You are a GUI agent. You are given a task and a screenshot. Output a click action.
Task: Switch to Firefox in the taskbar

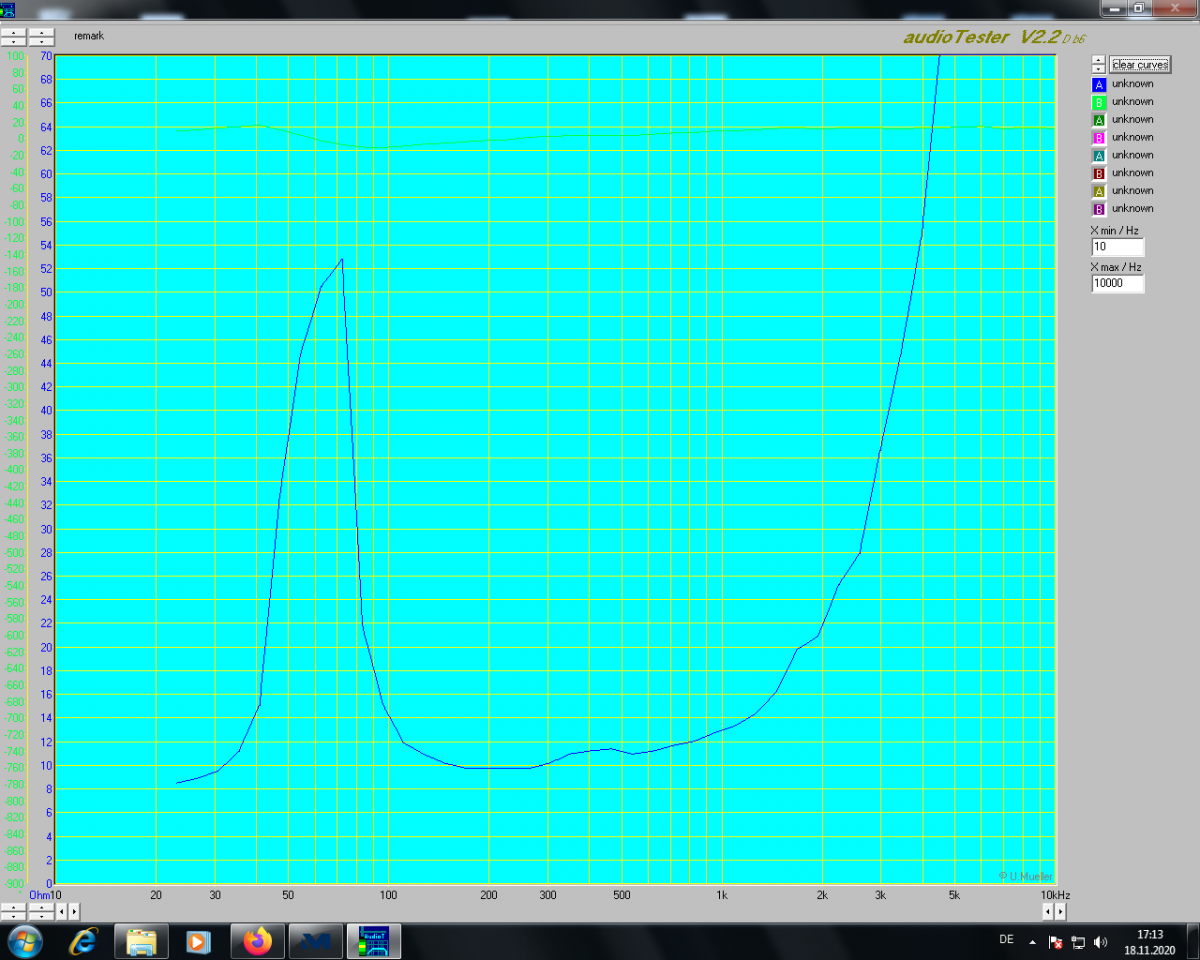[257, 941]
